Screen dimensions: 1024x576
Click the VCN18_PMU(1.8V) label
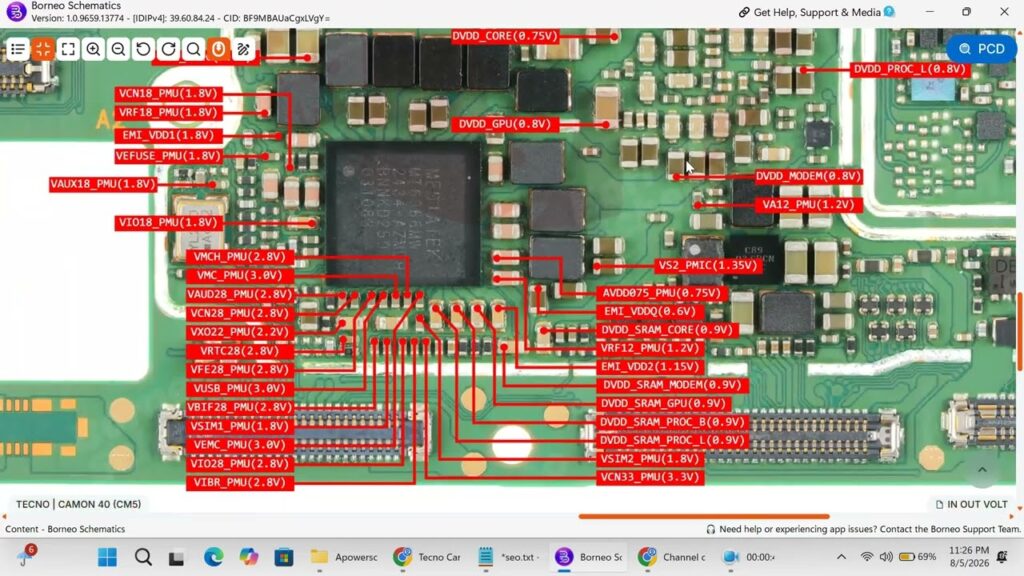(168, 93)
